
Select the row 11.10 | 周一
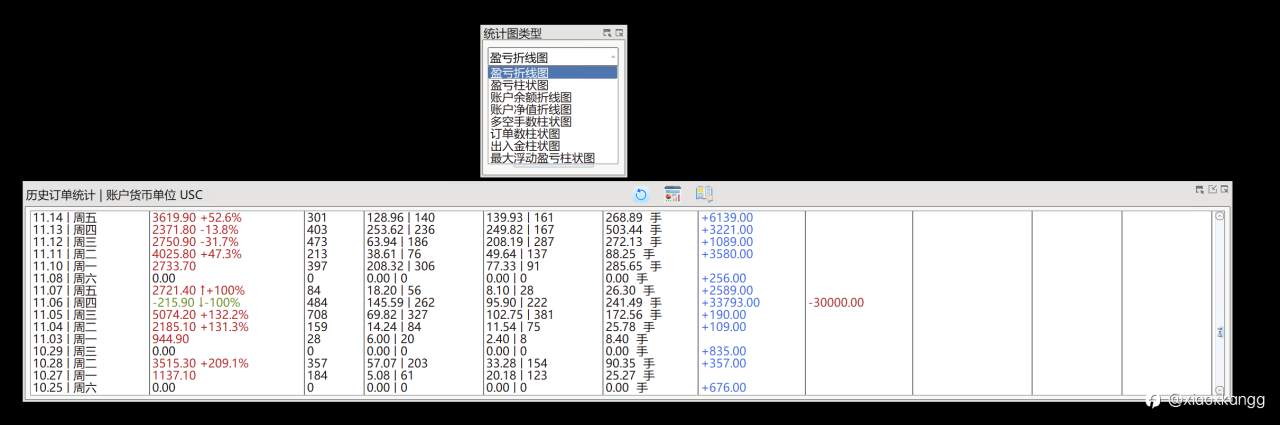pyautogui.click(x=620, y=266)
